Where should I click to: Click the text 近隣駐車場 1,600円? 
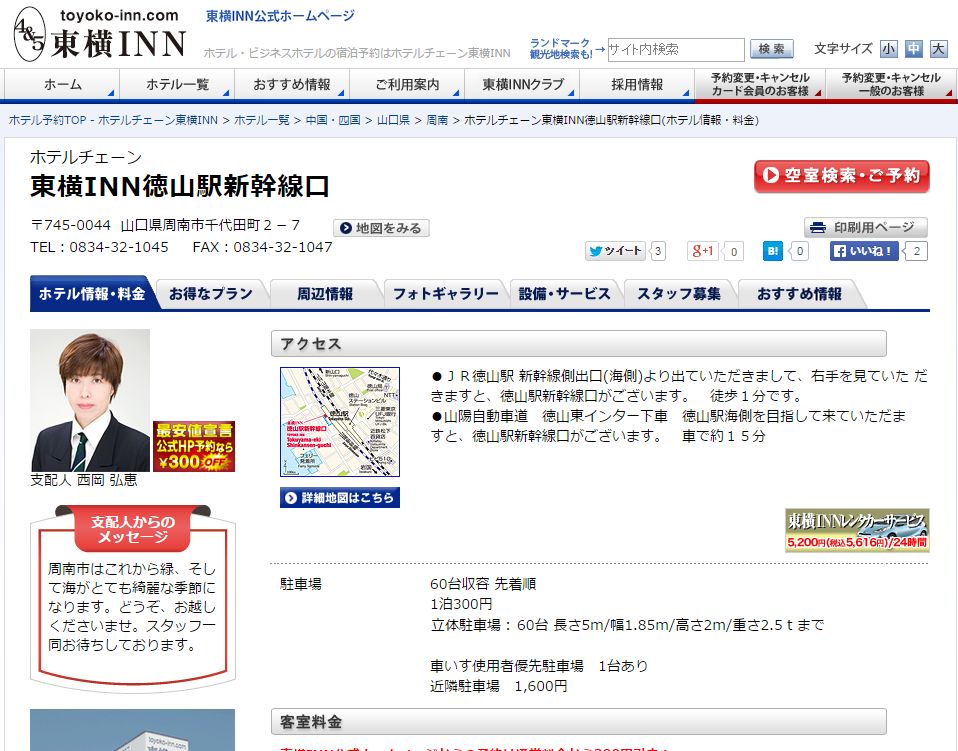pyautogui.click(x=499, y=686)
